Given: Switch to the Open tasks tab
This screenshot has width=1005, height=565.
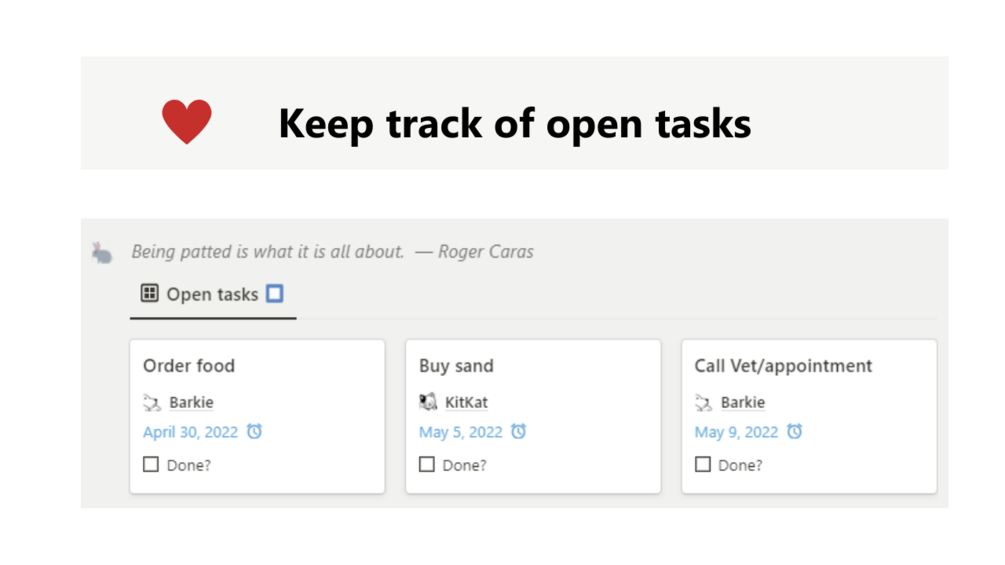Looking at the screenshot, I should [x=212, y=294].
